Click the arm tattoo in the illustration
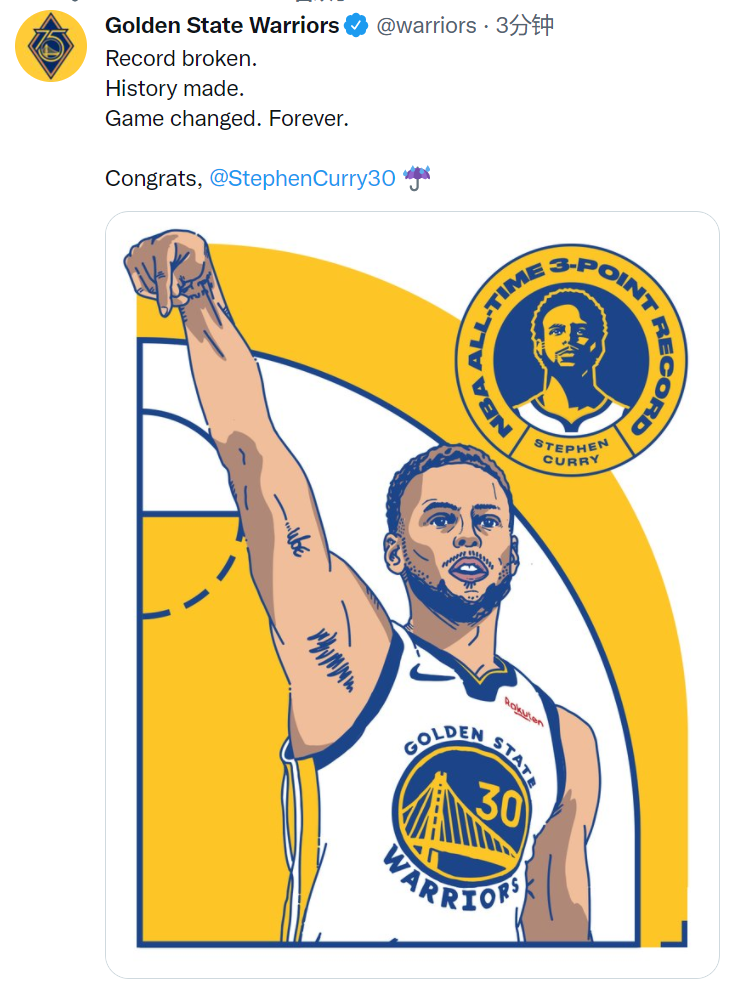Image resolution: width=744 pixels, height=981 pixels. (x=331, y=655)
